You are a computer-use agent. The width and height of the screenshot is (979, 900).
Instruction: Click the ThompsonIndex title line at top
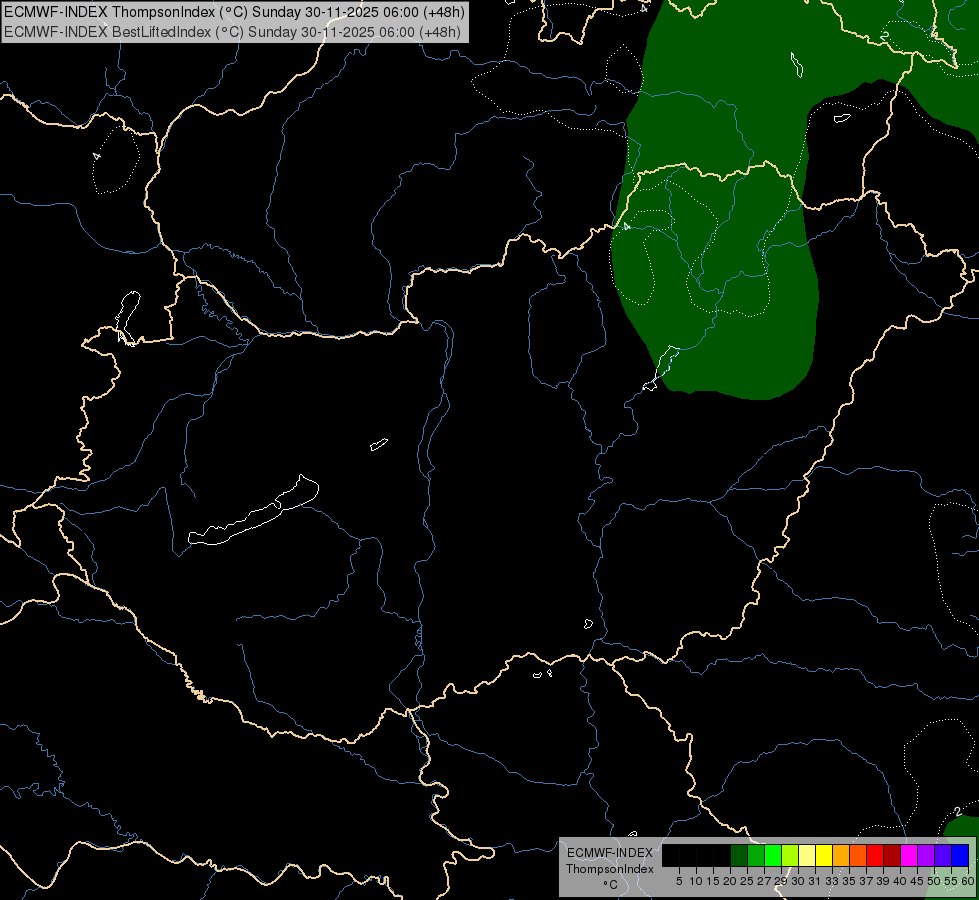click(x=234, y=11)
